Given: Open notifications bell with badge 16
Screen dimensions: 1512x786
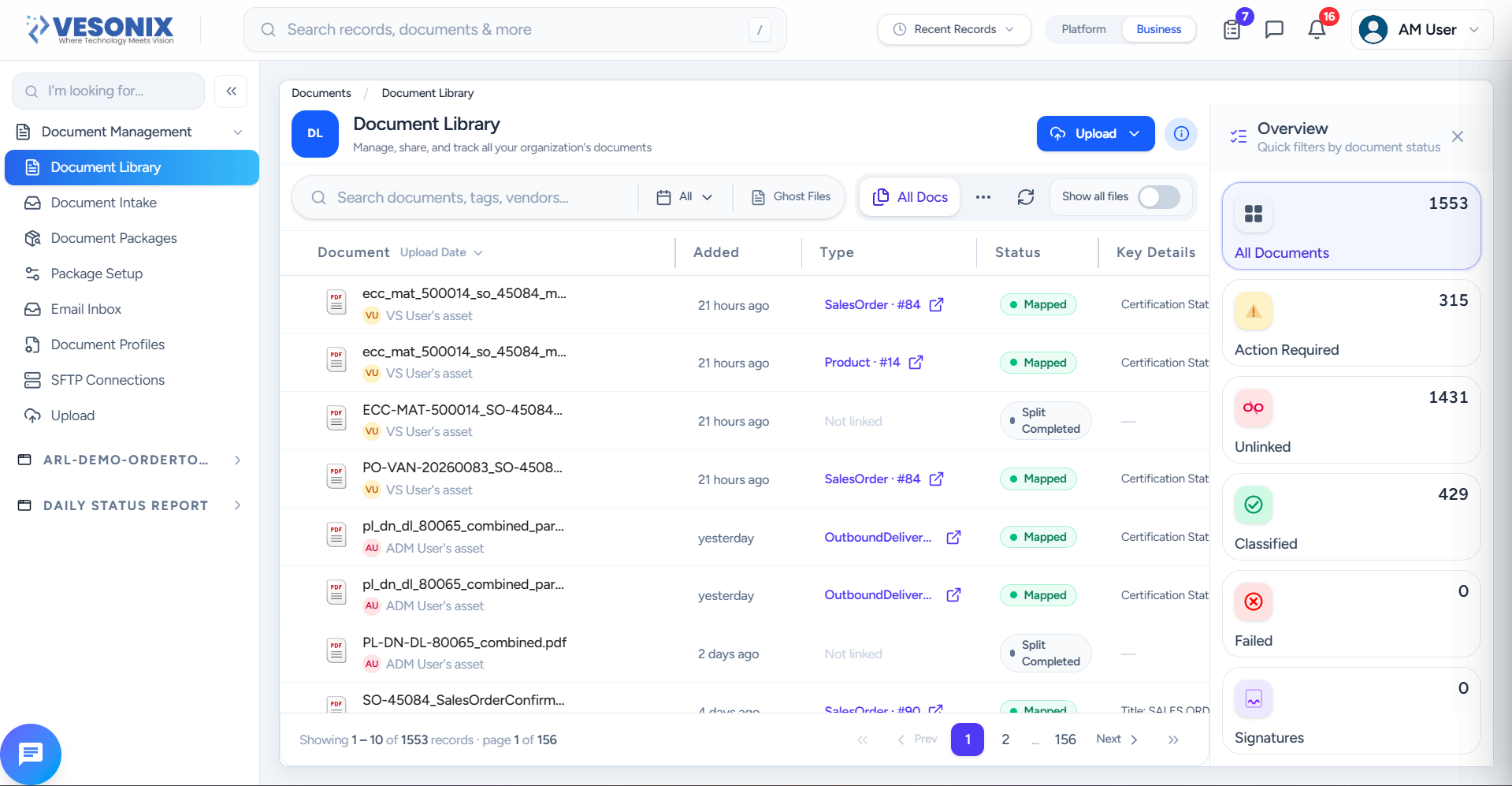Looking at the screenshot, I should tap(1317, 30).
